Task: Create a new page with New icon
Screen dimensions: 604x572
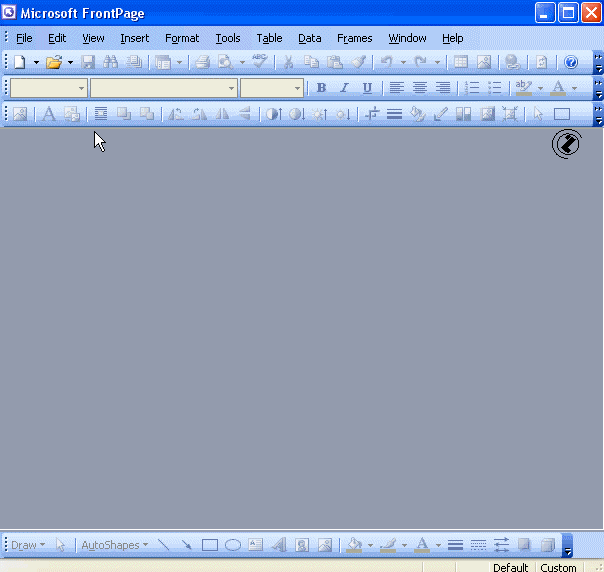Action: coord(21,62)
